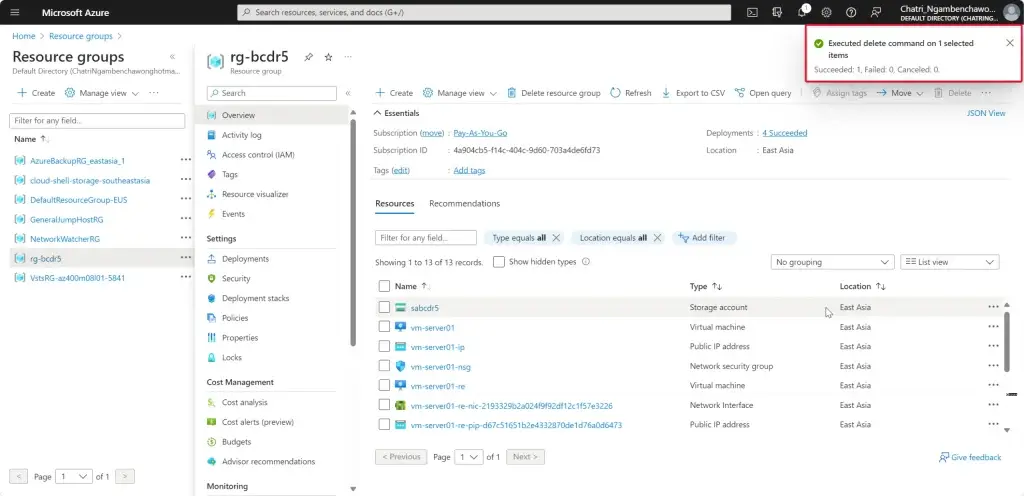
Task: Sort resources by Type column
Action: click(705, 286)
